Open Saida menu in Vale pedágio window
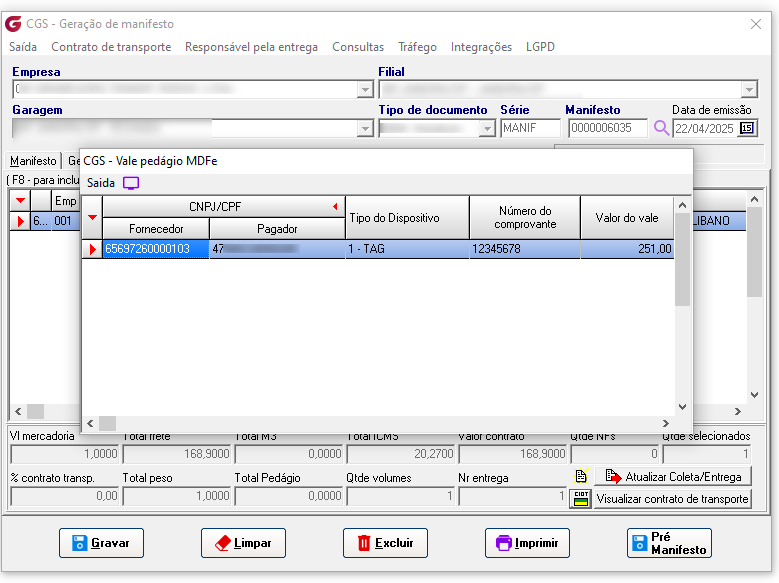Viewport: 779px width, 583px height. pyautogui.click(x=101, y=183)
